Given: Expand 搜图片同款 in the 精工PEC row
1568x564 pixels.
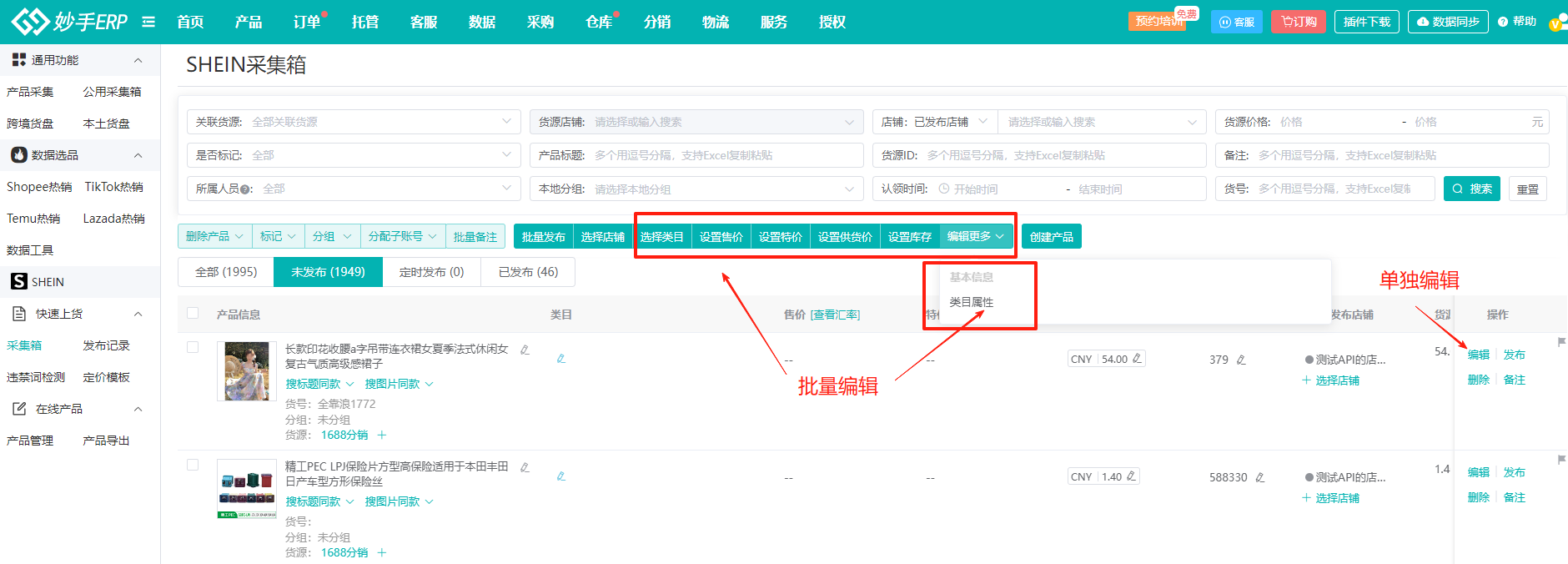Looking at the screenshot, I should pos(400,501).
